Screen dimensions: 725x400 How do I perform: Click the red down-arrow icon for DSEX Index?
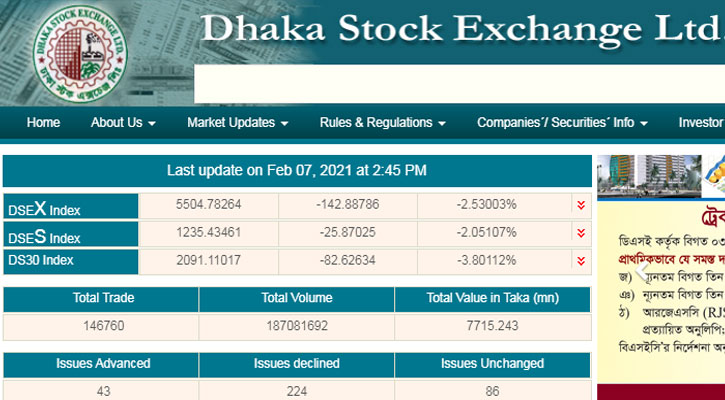pos(580,205)
